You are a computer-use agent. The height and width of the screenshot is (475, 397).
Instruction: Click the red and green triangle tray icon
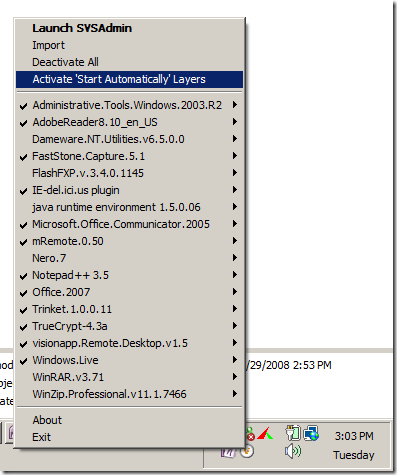click(x=265, y=434)
